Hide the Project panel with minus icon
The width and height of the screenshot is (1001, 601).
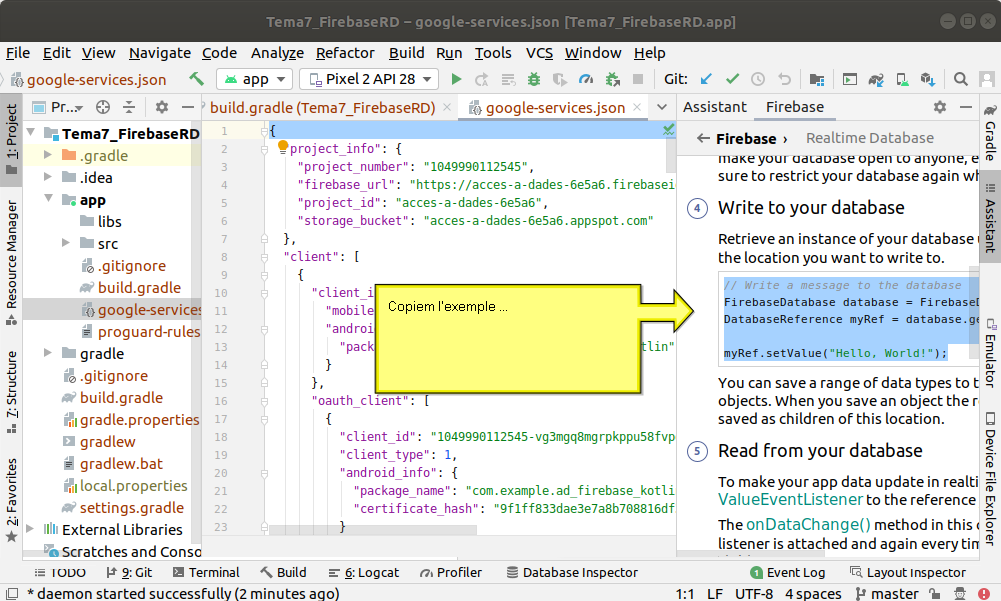187,107
